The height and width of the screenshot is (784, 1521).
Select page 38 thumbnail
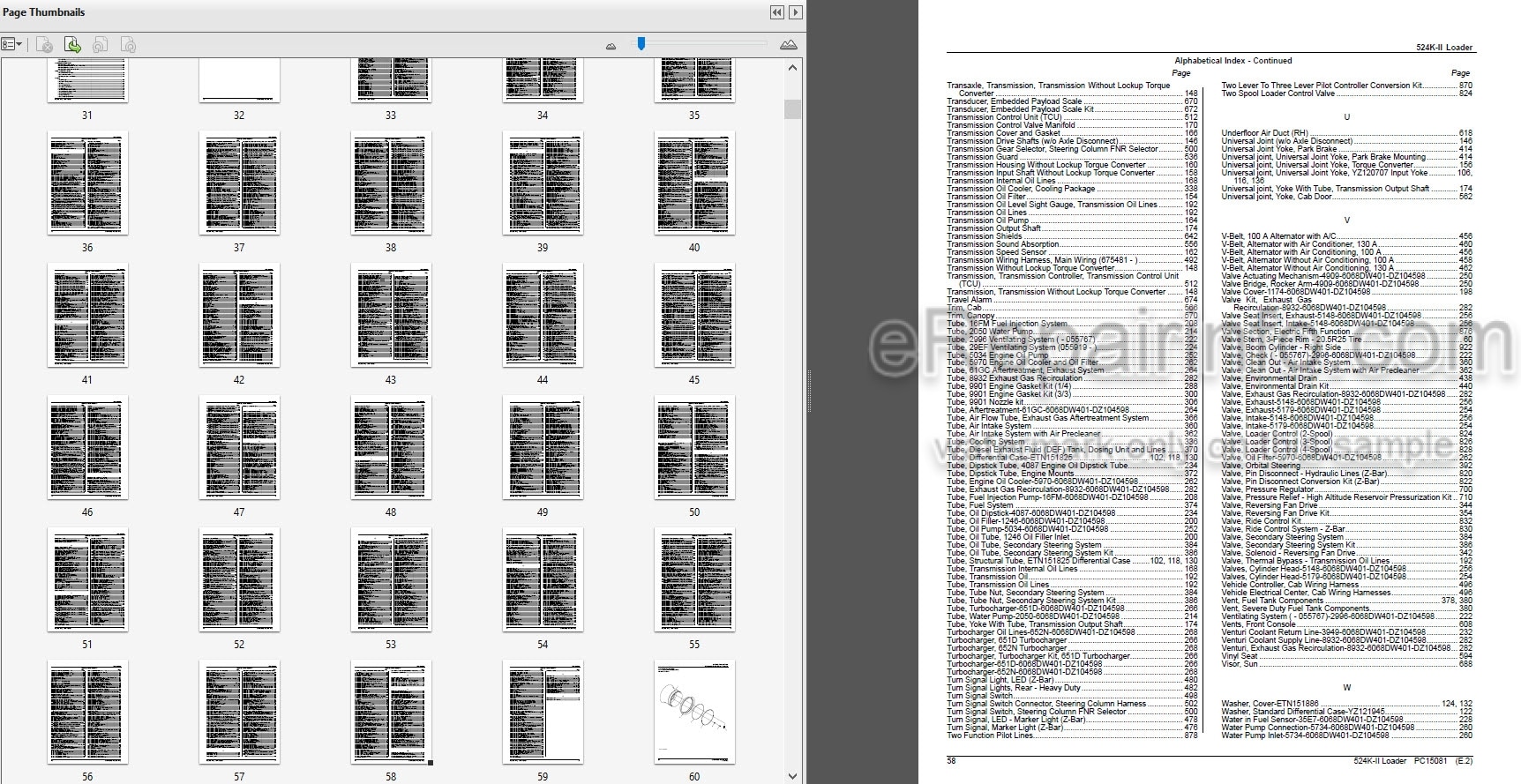(x=391, y=183)
